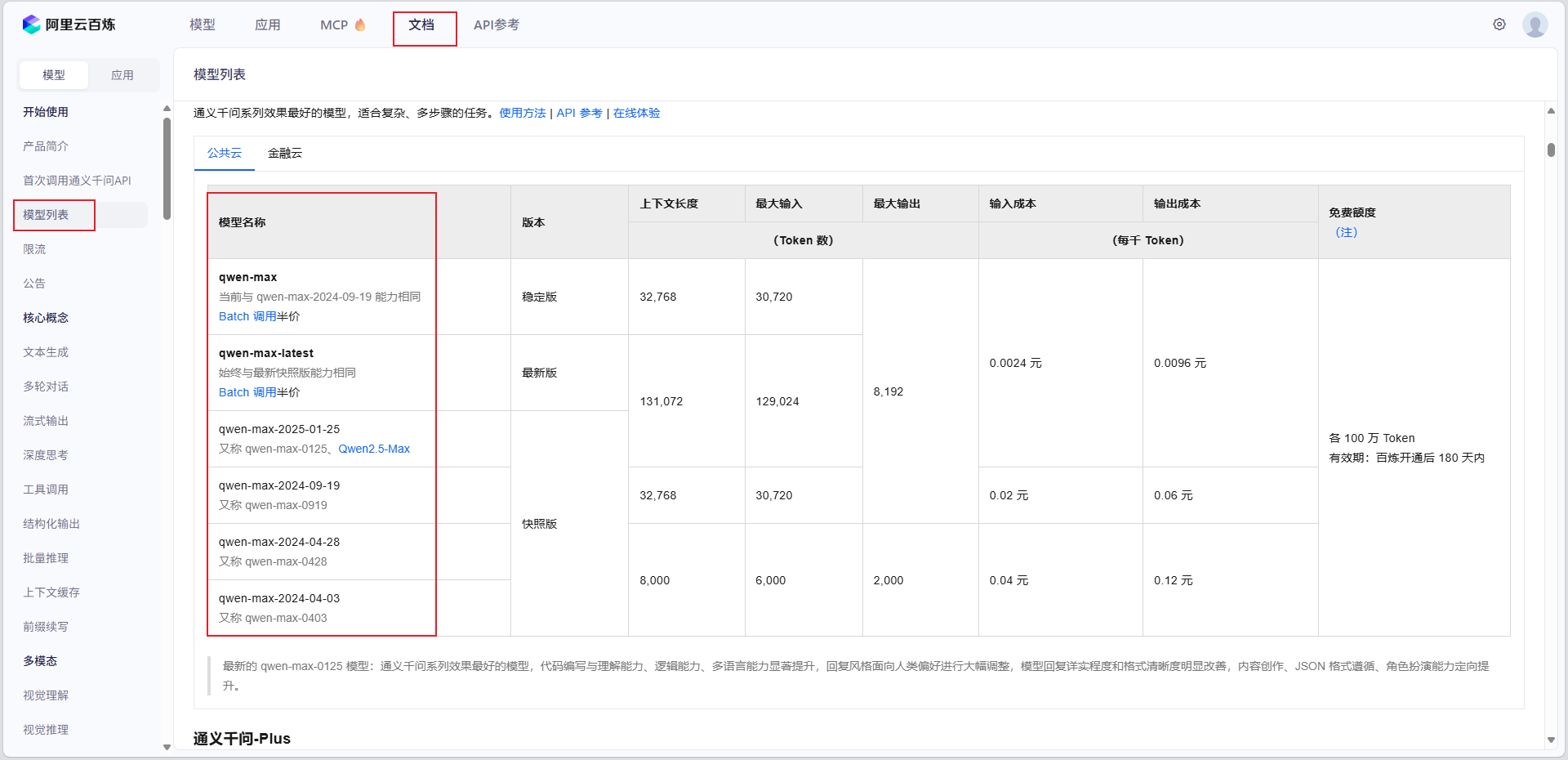
Task: Click the 在线体验 link
Action: [637, 113]
